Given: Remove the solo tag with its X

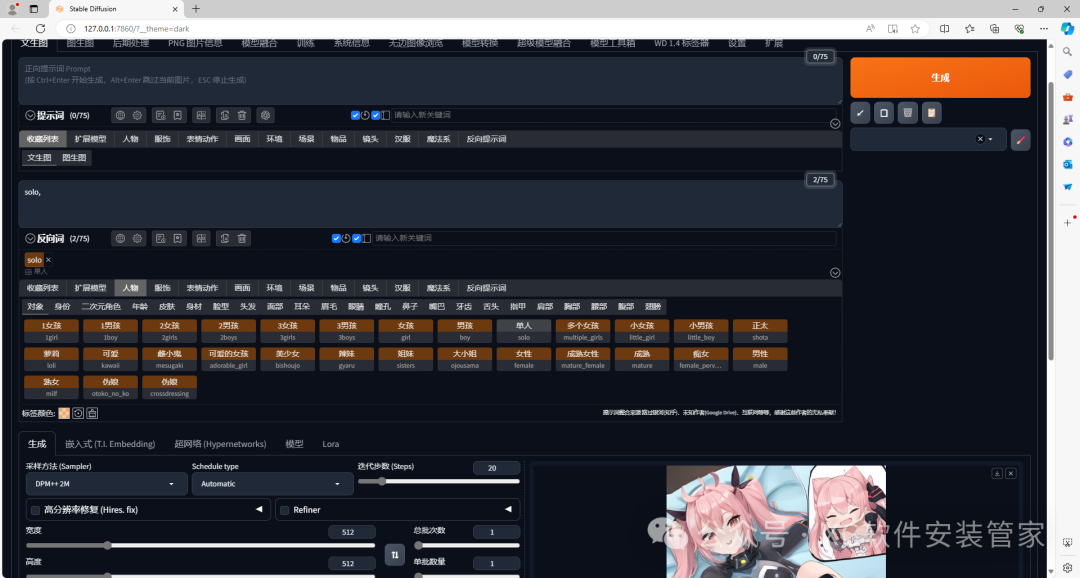Looking at the screenshot, I should (x=48, y=260).
